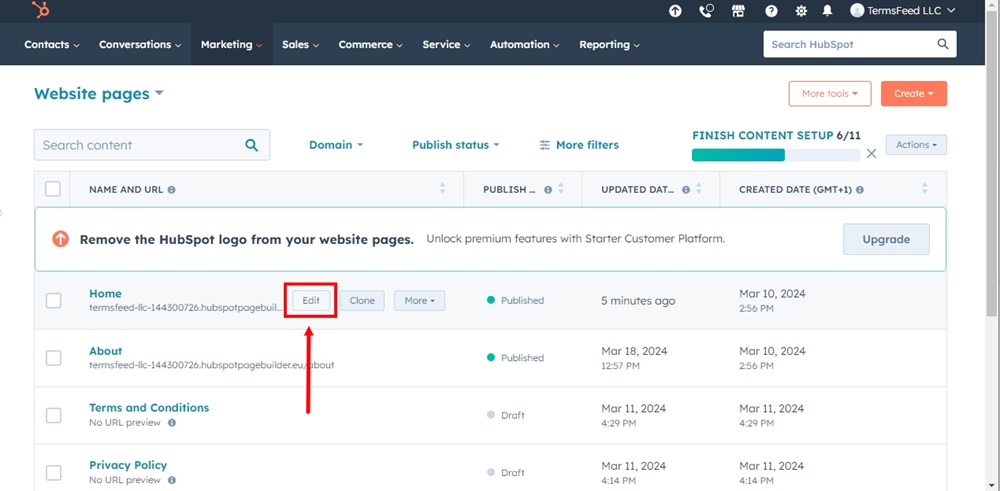Image resolution: width=1000 pixels, height=491 pixels.
Task: Open the More tools dropdown
Action: (830, 94)
